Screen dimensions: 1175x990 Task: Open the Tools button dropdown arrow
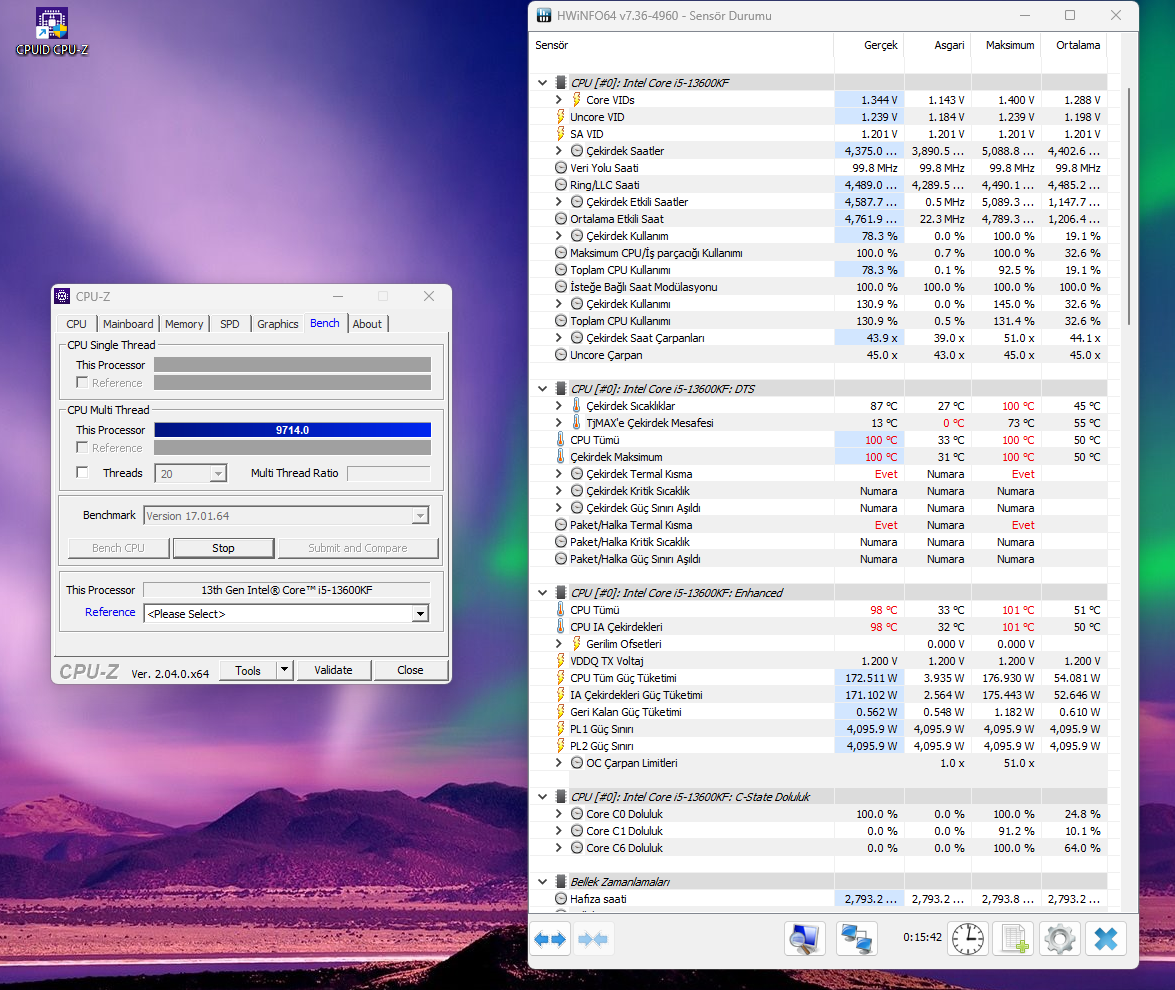click(x=285, y=670)
